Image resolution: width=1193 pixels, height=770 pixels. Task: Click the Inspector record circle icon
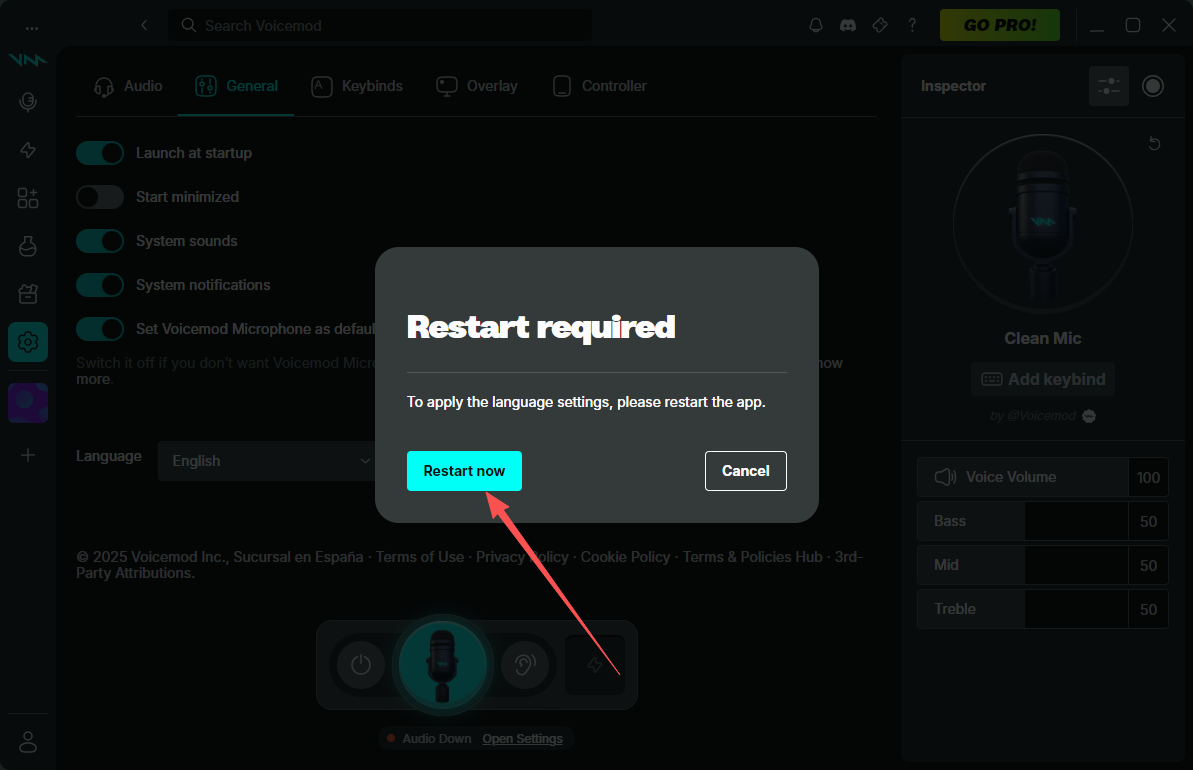tap(1153, 86)
